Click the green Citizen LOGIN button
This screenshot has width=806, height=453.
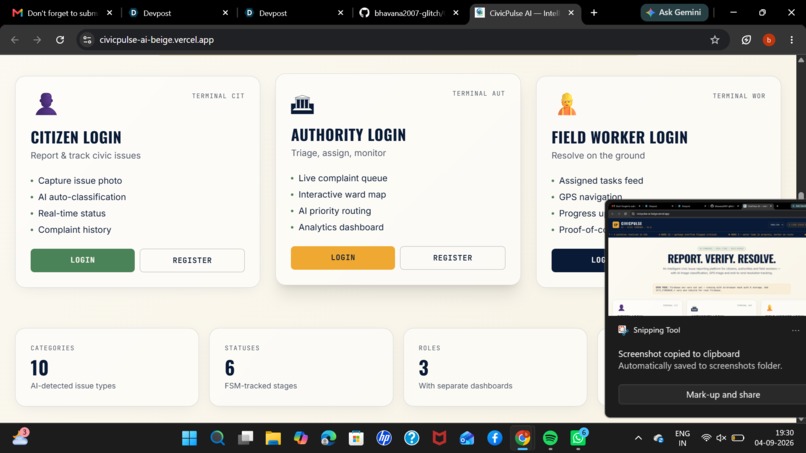[83, 260]
